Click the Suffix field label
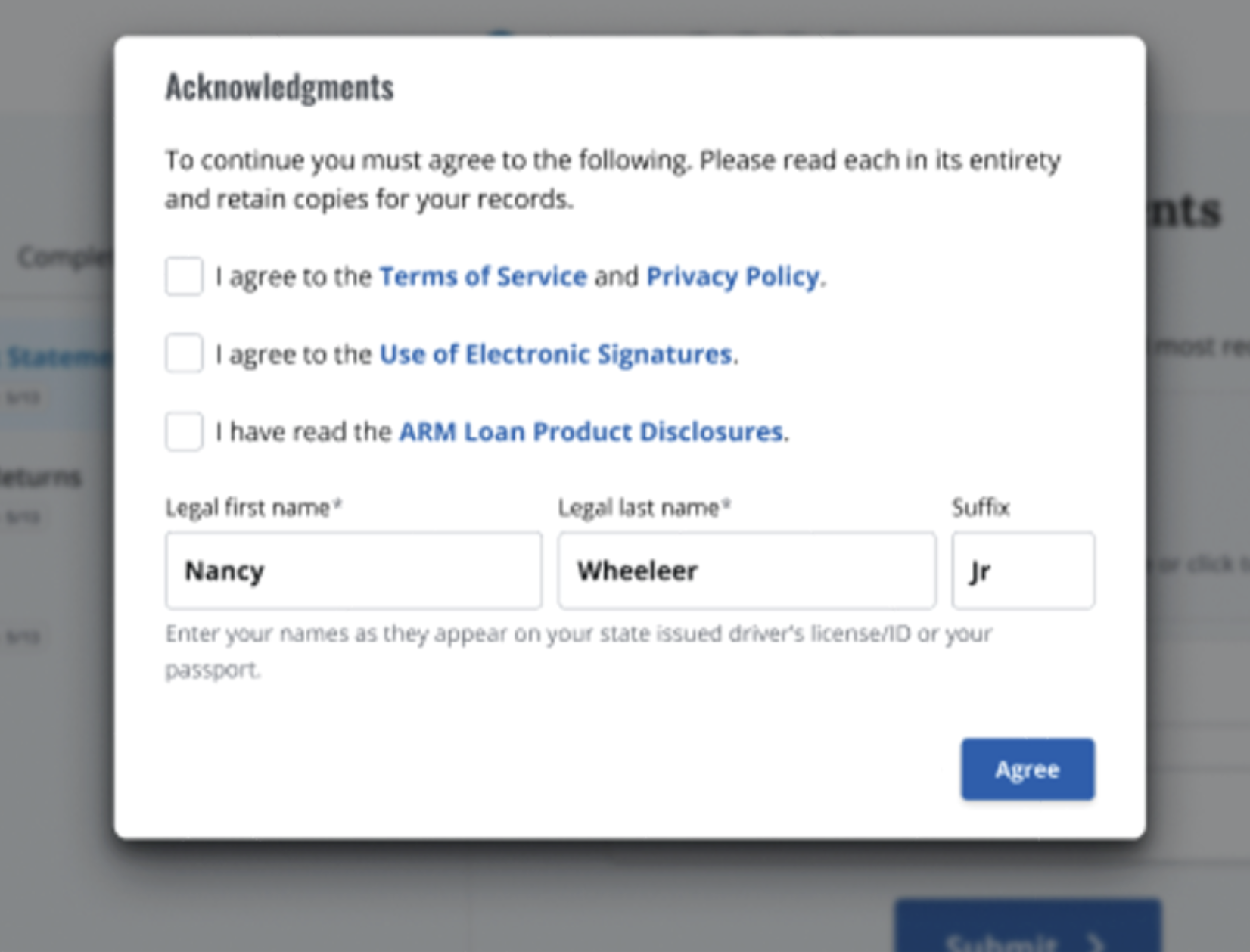Image resolution: width=1250 pixels, height=952 pixels. click(981, 508)
